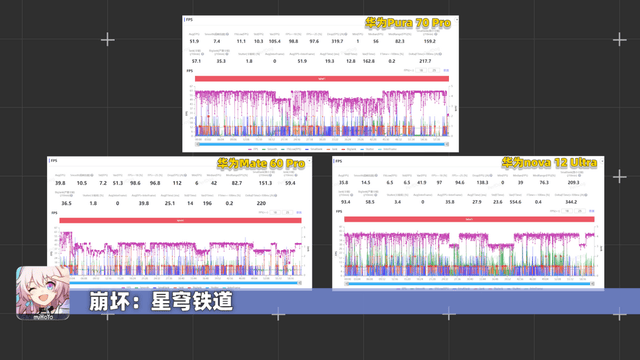The height and width of the screenshot is (360, 640).
Task: Toggle the SmallJank legend series in Pura 70 Pro chart
Action: pos(314,149)
